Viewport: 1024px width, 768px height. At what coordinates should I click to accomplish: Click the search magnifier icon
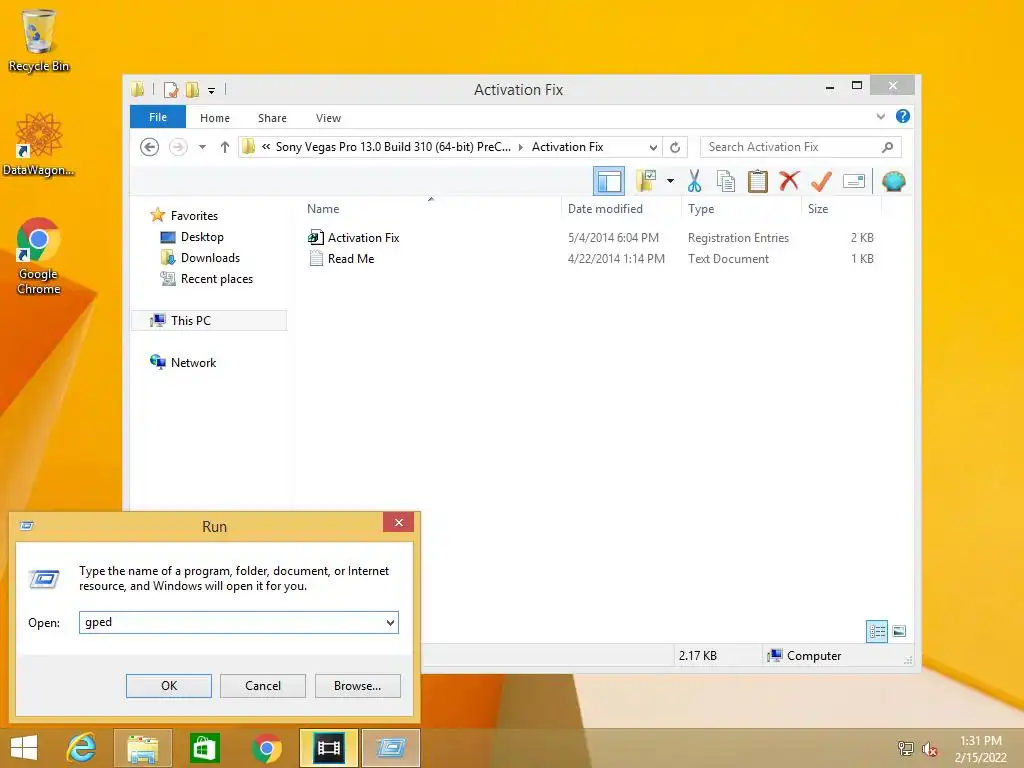click(x=887, y=147)
